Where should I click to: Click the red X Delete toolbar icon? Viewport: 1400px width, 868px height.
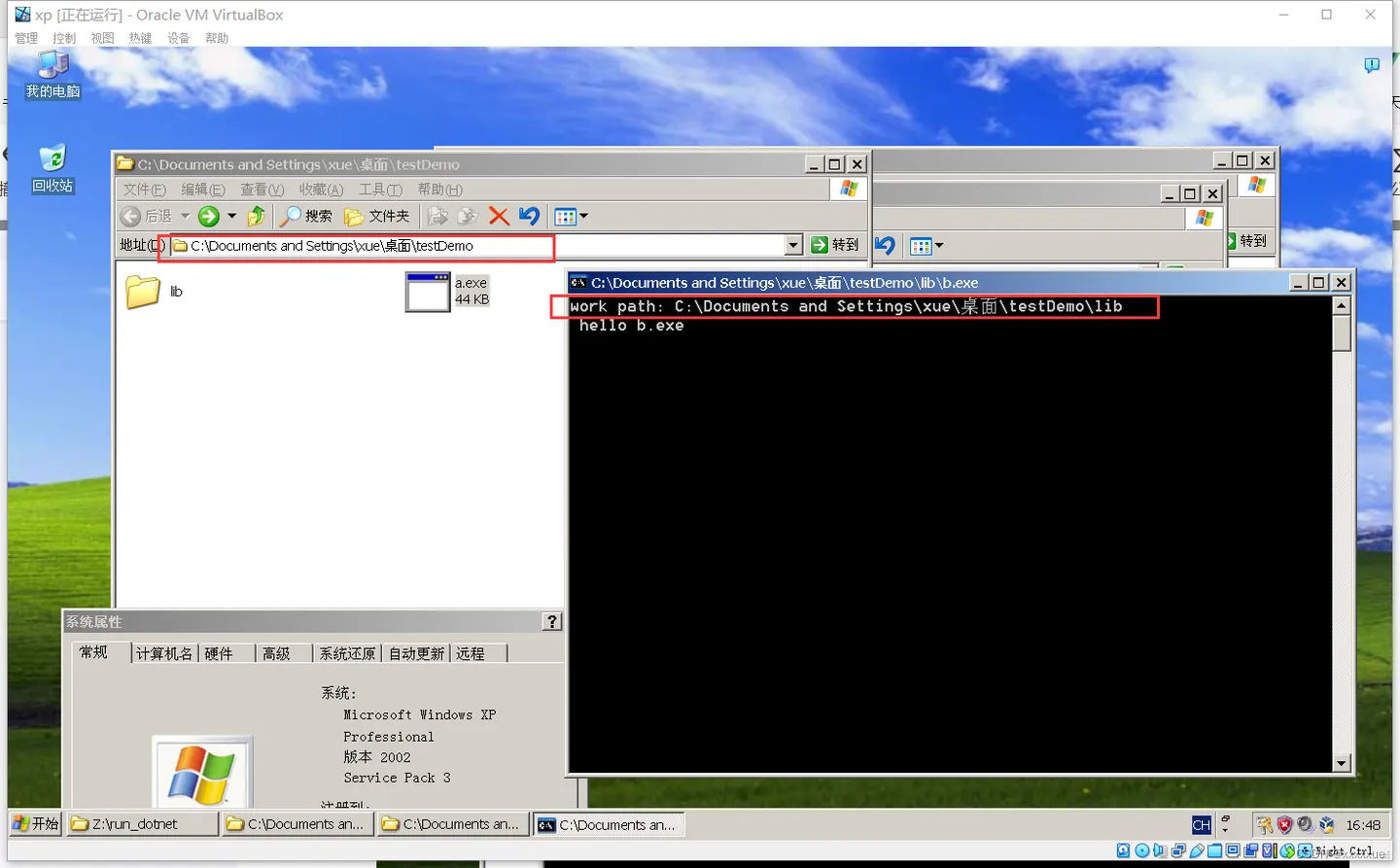tap(499, 216)
